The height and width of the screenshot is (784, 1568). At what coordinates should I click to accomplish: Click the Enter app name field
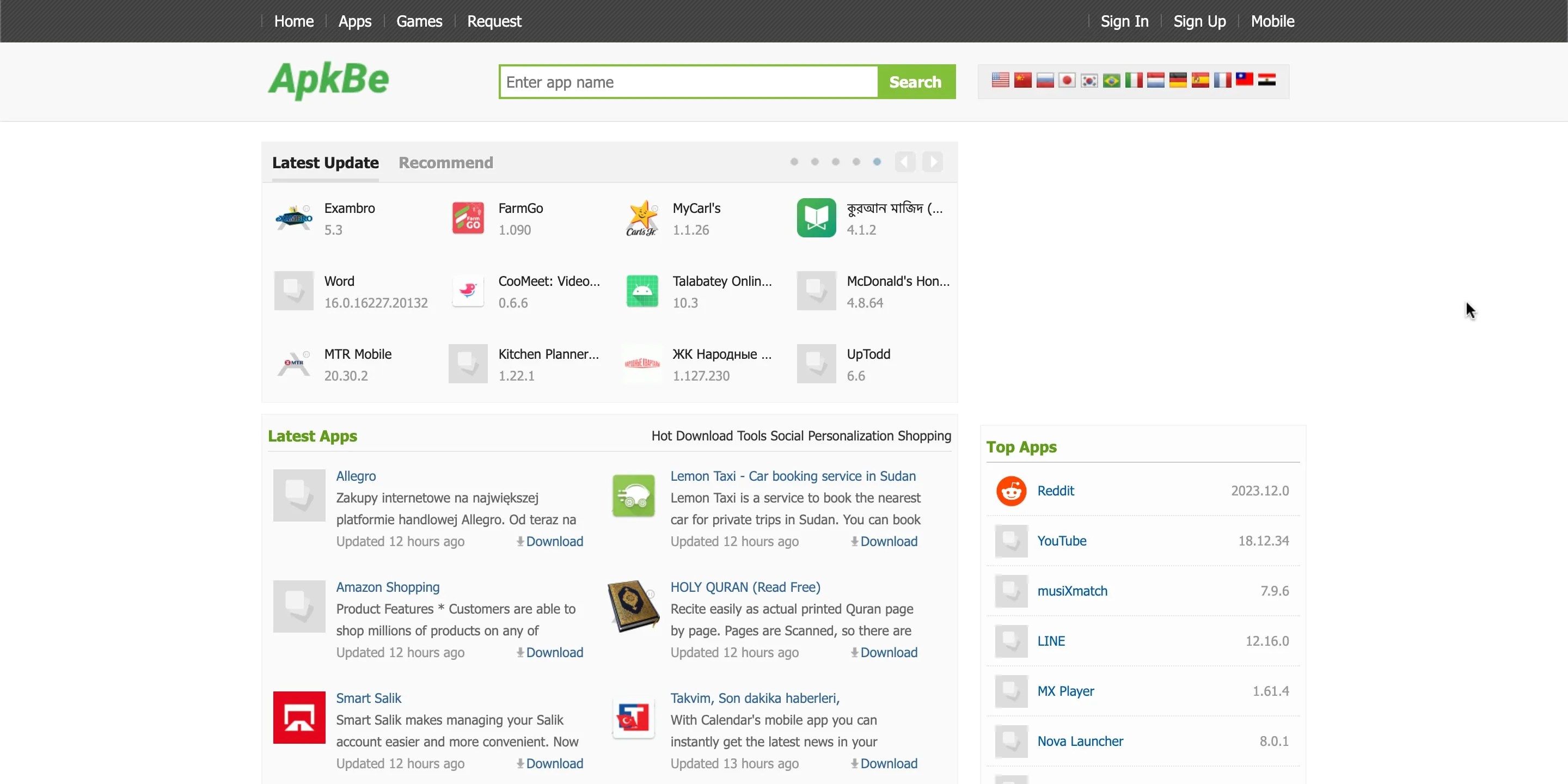(688, 82)
